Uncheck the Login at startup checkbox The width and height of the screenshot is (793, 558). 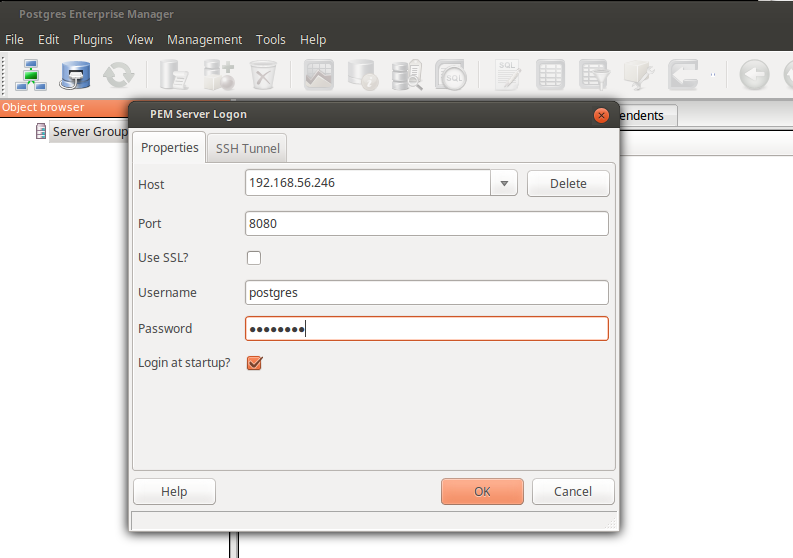pos(254,363)
